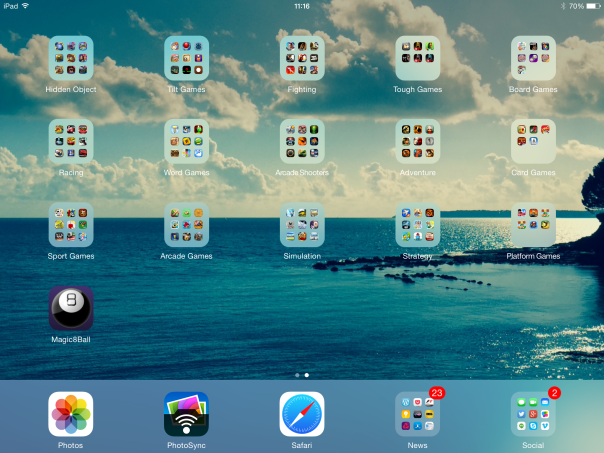Screen dimensions: 604x453
Task: Expand the Racing games folder
Action: pyautogui.click(x=71, y=141)
